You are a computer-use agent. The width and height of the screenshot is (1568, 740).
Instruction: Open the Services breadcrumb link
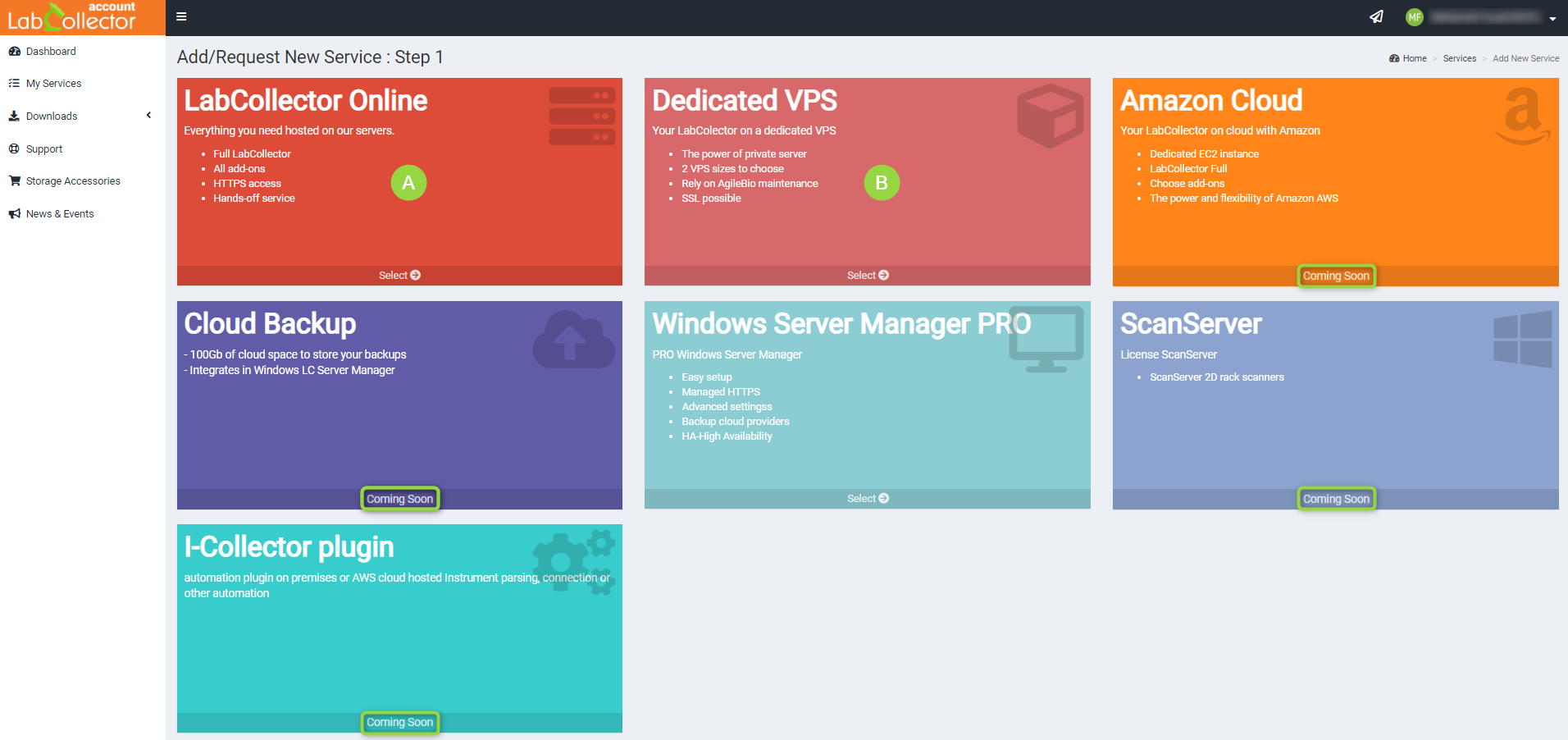1459,58
